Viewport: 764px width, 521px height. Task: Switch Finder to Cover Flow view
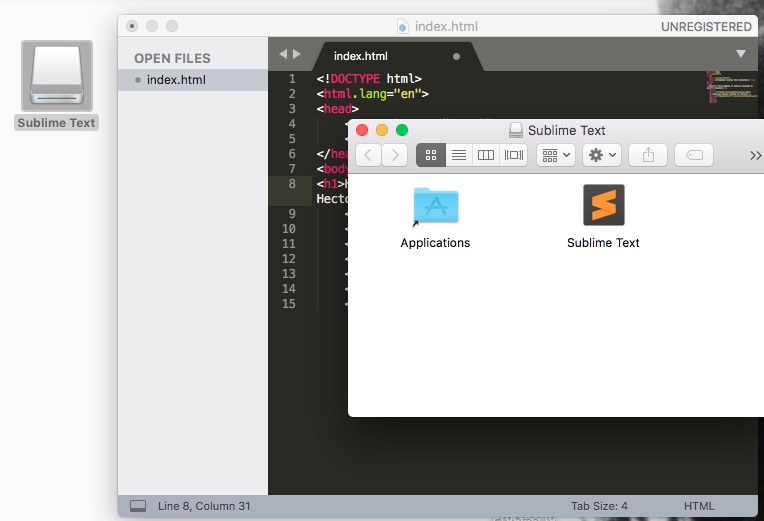pyautogui.click(x=514, y=155)
